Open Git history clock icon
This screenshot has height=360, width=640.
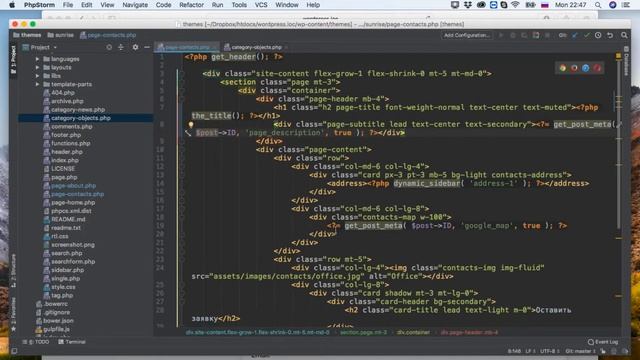[598, 36]
